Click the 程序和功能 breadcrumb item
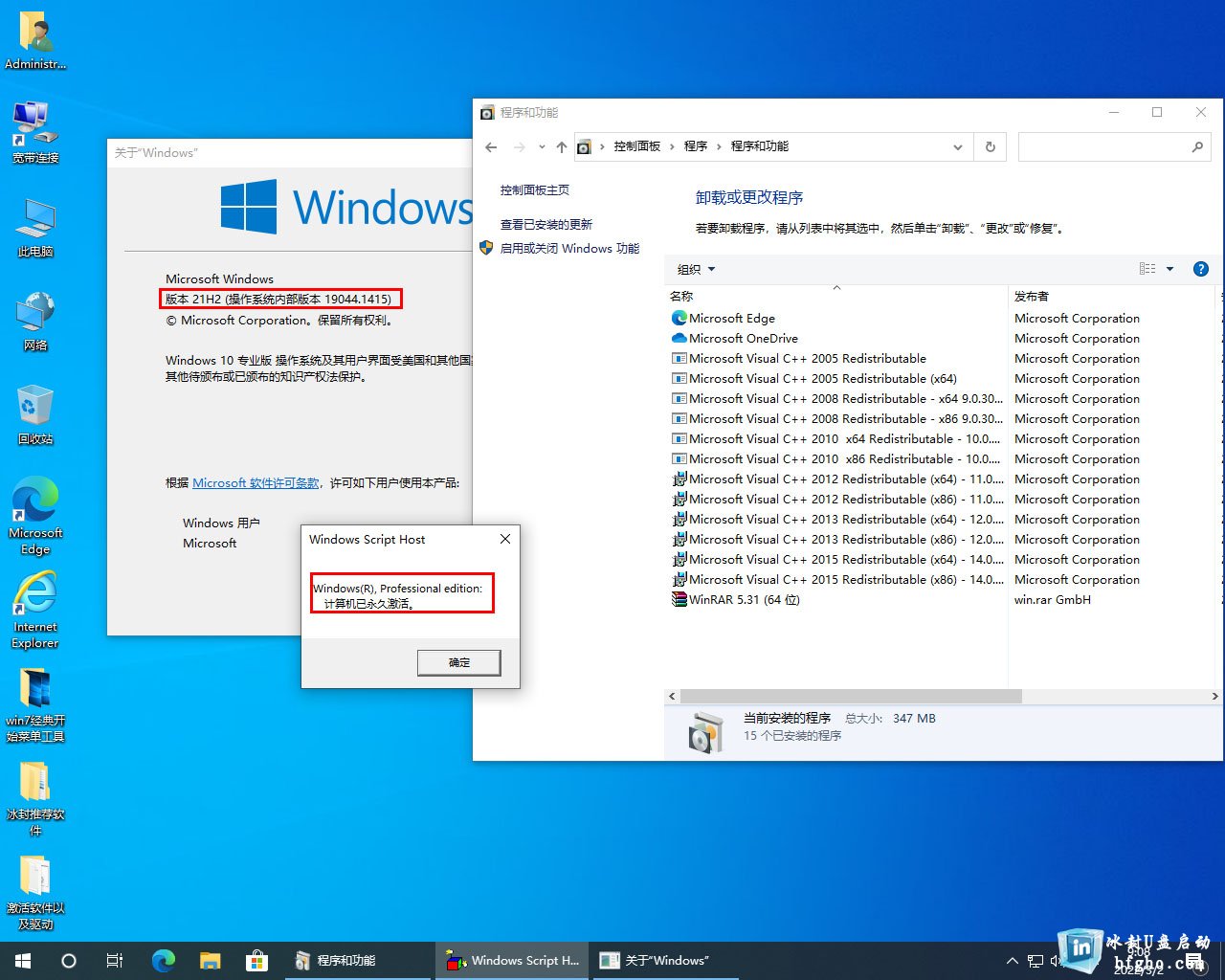This screenshot has width=1225, height=980. [x=760, y=146]
